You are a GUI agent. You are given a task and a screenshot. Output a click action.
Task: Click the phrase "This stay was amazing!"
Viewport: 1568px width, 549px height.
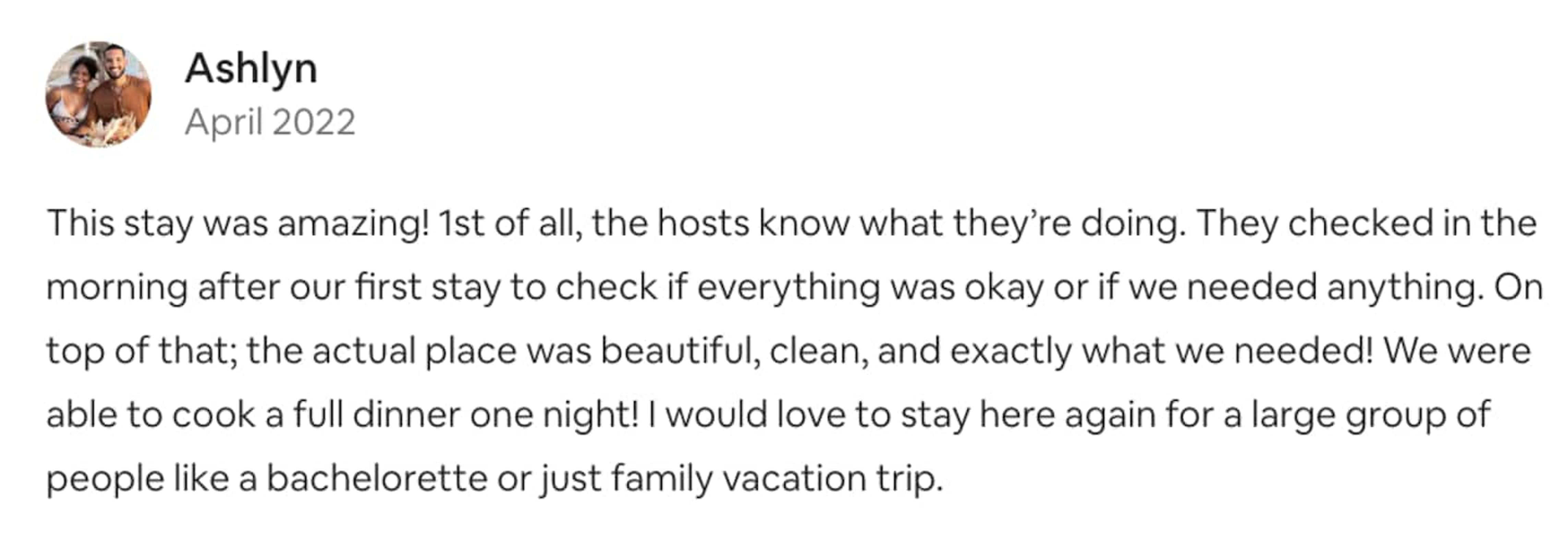point(237,224)
